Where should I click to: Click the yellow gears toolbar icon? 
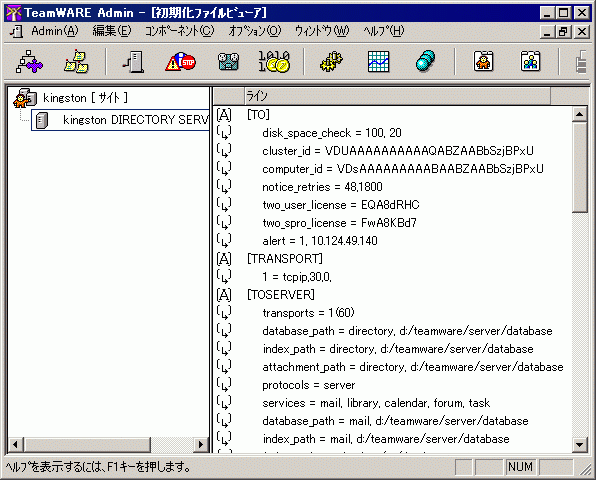[x=331, y=62]
